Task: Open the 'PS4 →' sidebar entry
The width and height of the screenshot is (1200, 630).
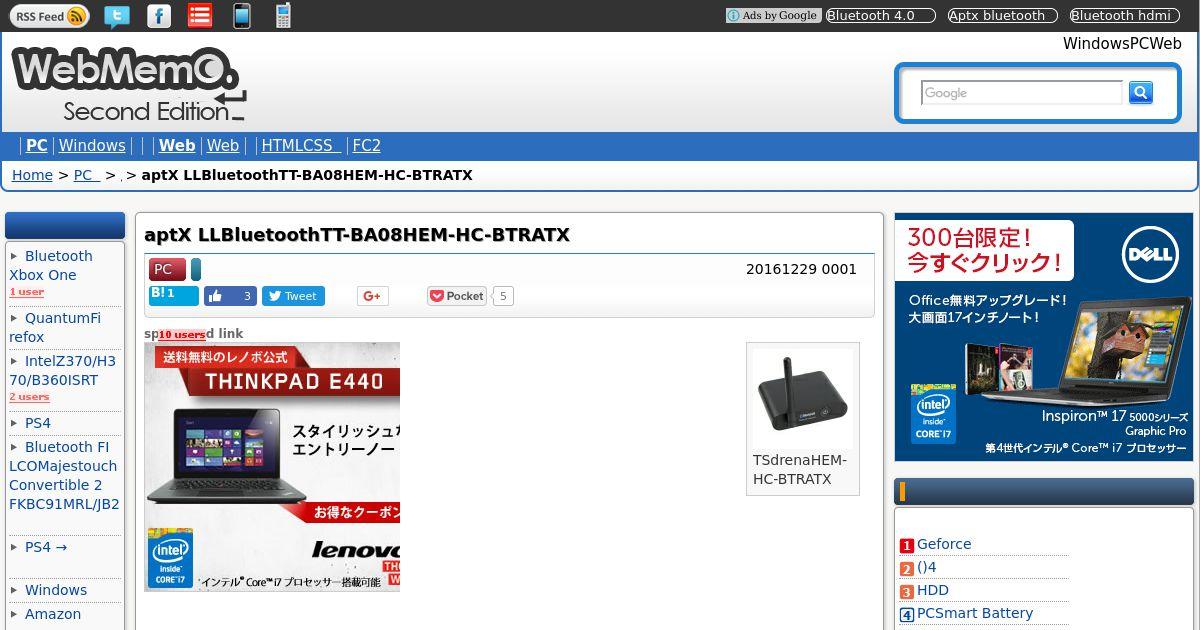Action: click(45, 547)
